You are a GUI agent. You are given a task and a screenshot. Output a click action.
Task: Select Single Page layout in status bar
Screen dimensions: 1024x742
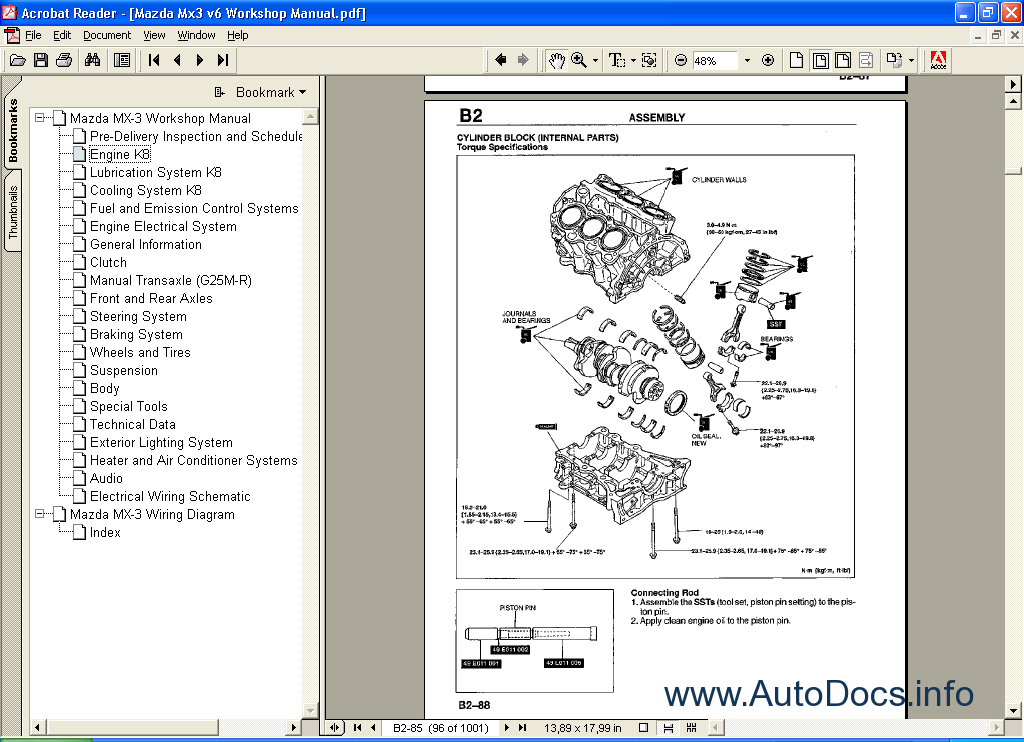tap(643, 728)
